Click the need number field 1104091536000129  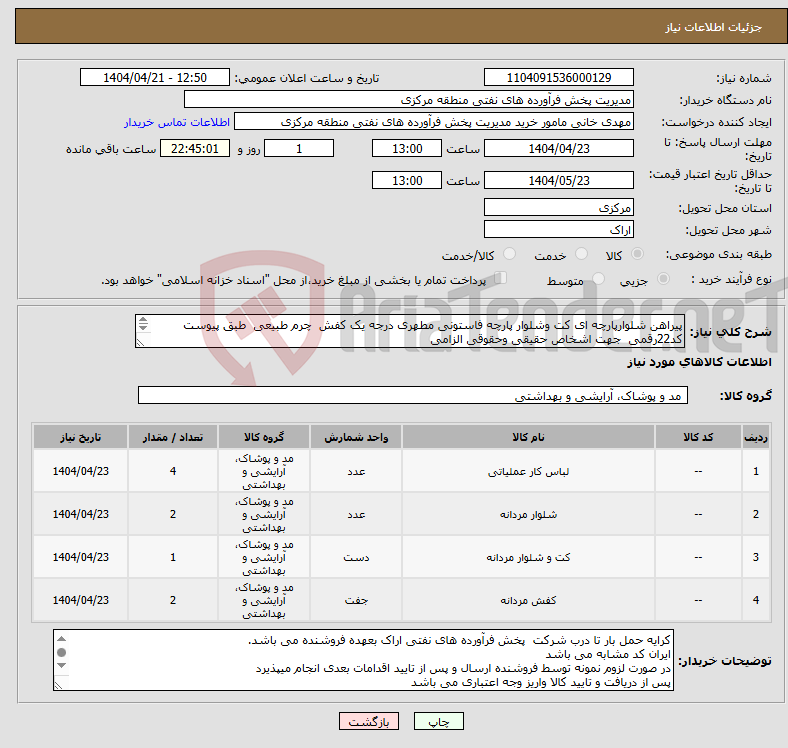559,78
